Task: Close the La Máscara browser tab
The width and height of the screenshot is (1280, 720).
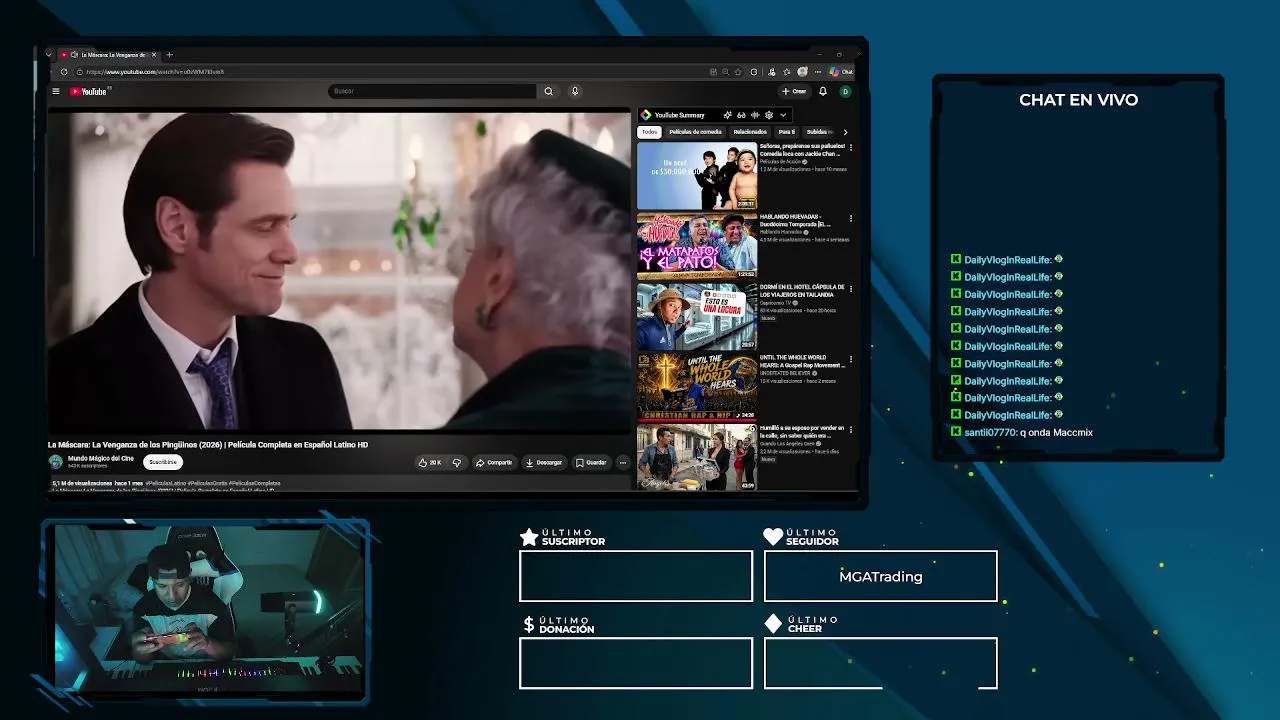Action: pos(154,55)
